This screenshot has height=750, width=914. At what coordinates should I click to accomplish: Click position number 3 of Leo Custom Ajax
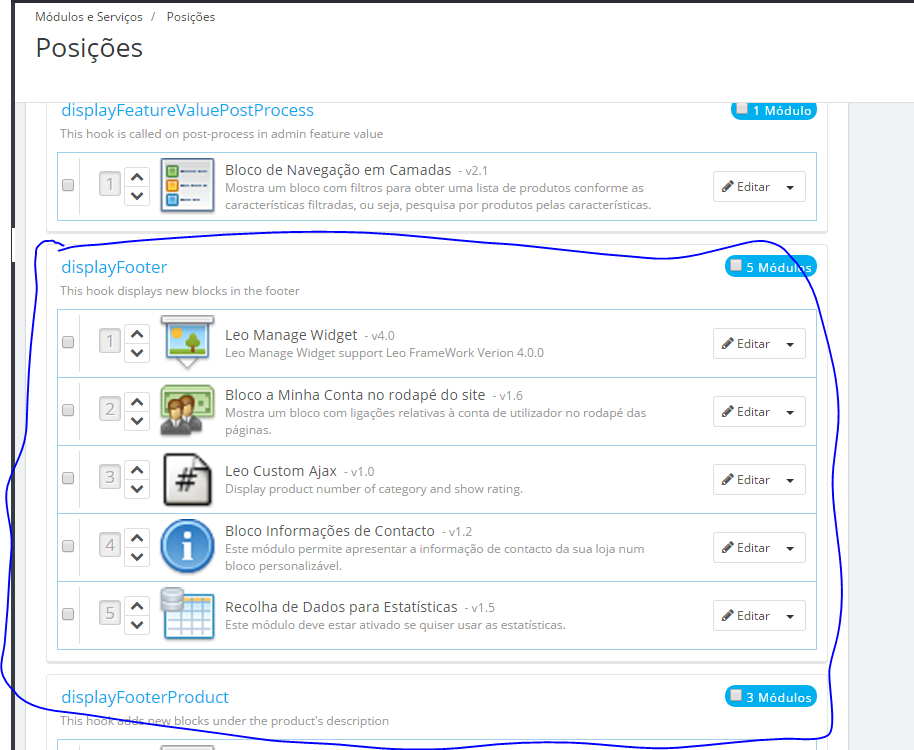[x=110, y=477]
